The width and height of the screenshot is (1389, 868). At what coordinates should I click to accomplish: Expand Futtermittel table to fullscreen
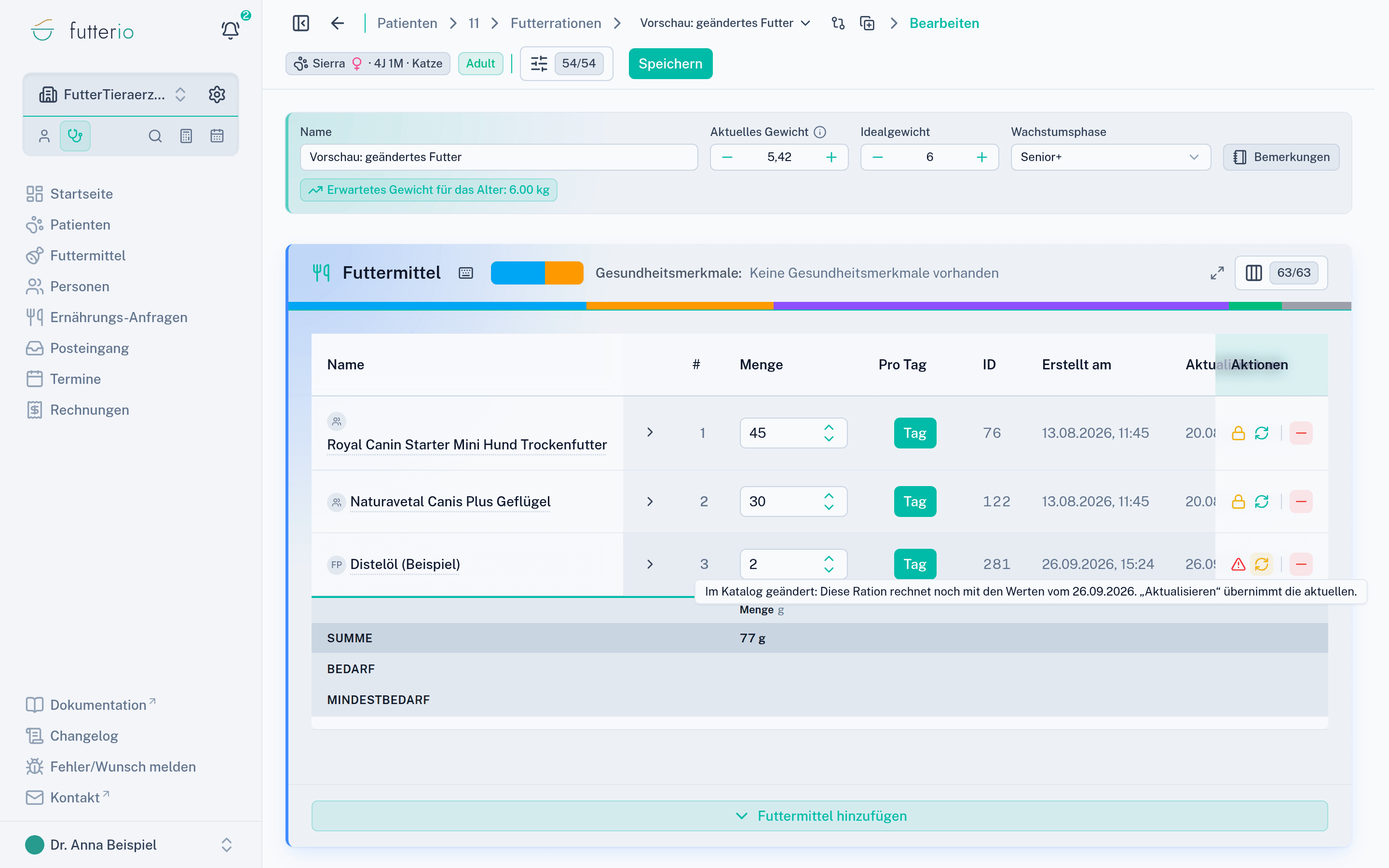pos(1217,272)
